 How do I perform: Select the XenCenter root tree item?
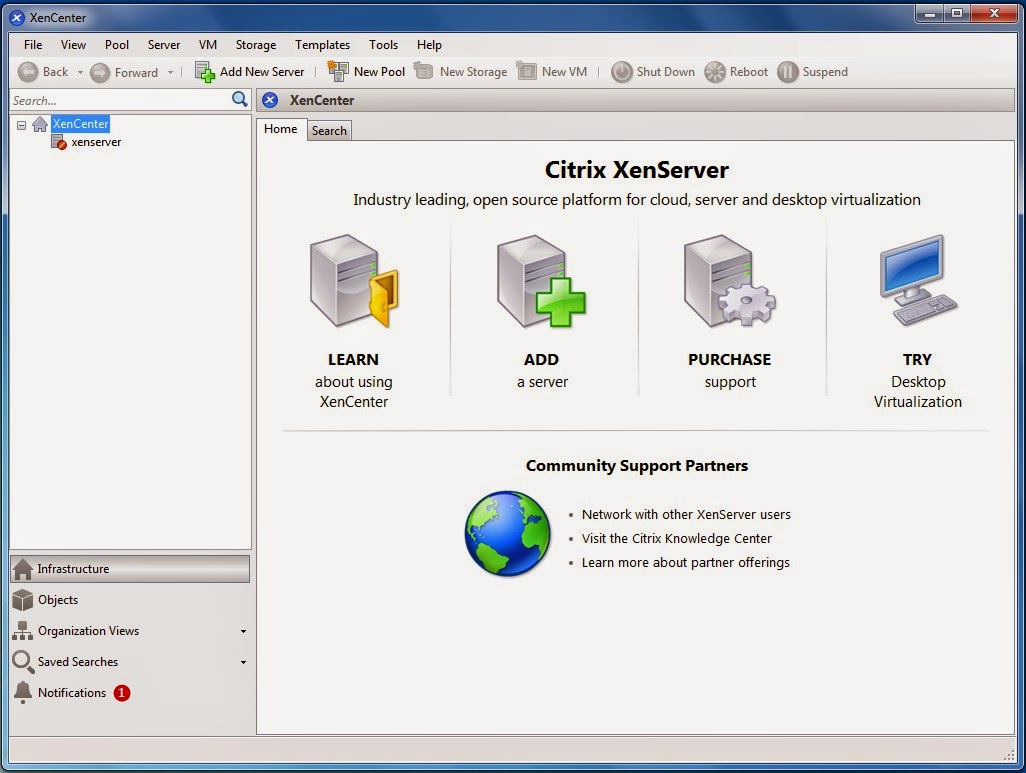tap(80, 124)
